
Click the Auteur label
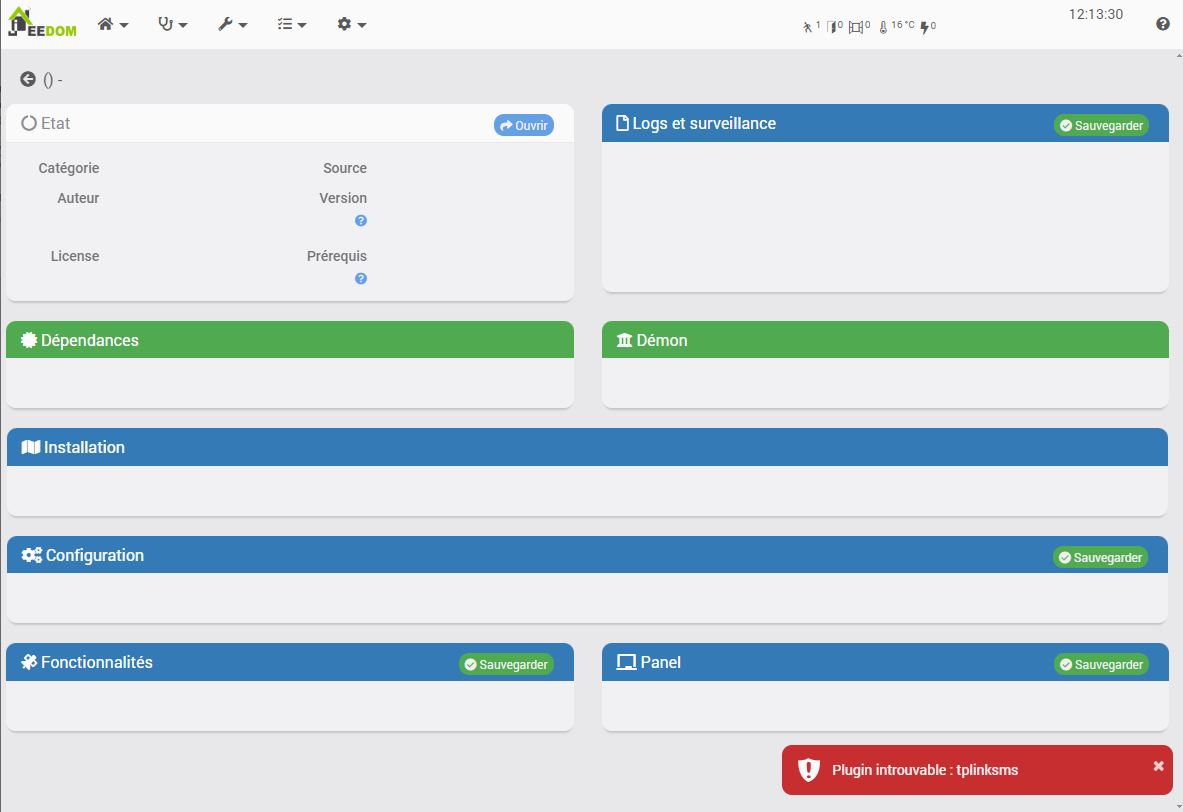coord(78,198)
